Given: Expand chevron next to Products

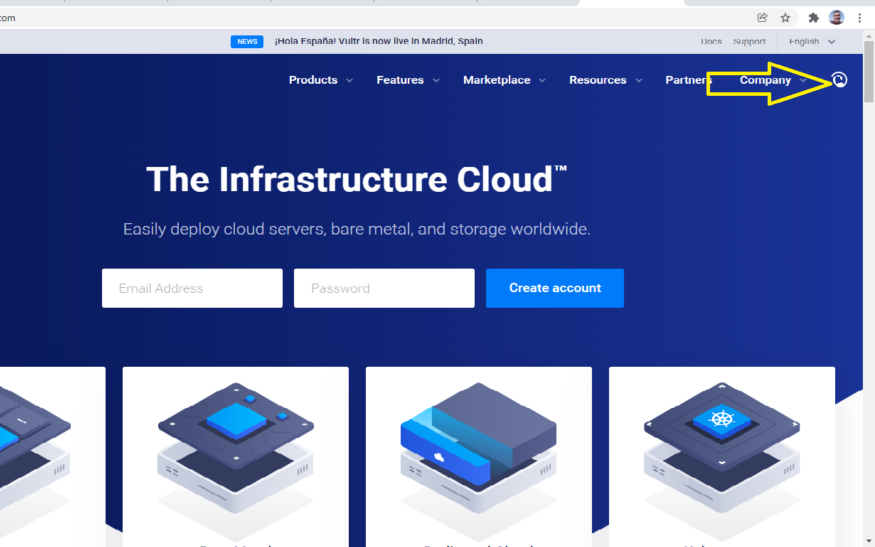Looking at the screenshot, I should pyautogui.click(x=349, y=80).
